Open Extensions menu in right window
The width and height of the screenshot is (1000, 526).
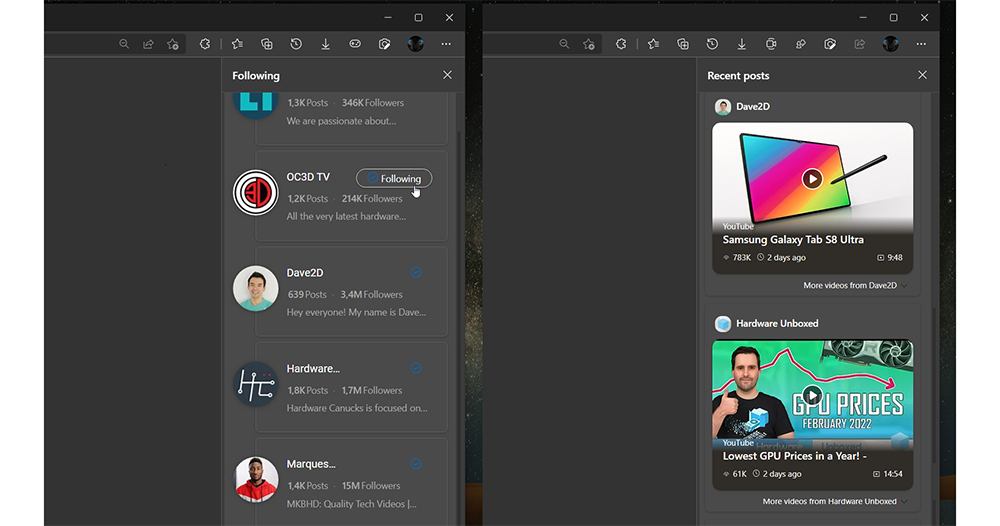point(621,44)
